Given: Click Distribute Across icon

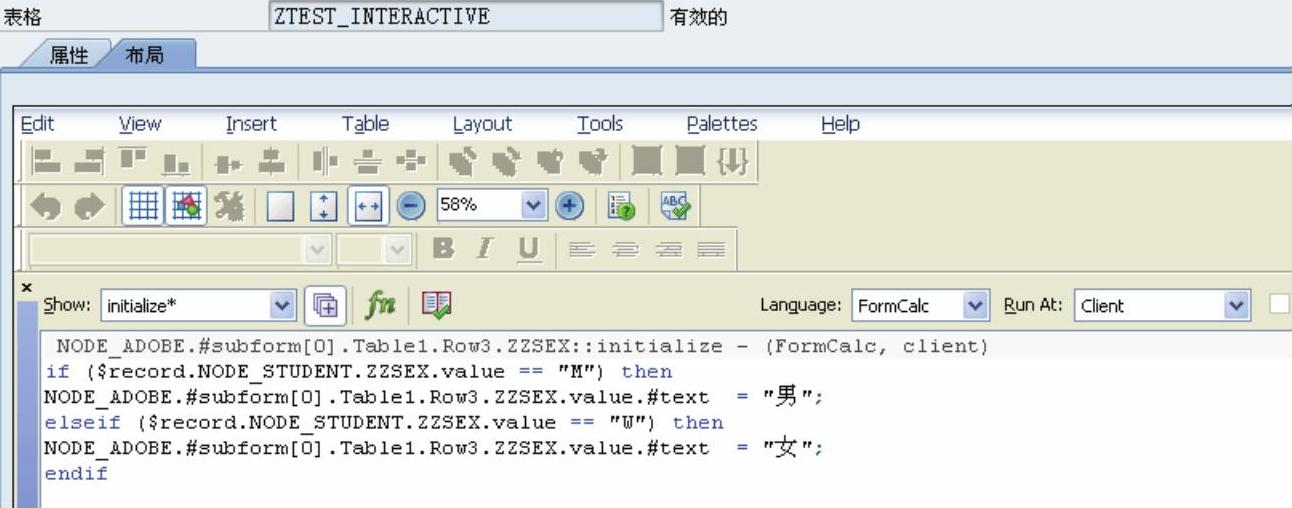Looking at the screenshot, I should click(325, 161).
